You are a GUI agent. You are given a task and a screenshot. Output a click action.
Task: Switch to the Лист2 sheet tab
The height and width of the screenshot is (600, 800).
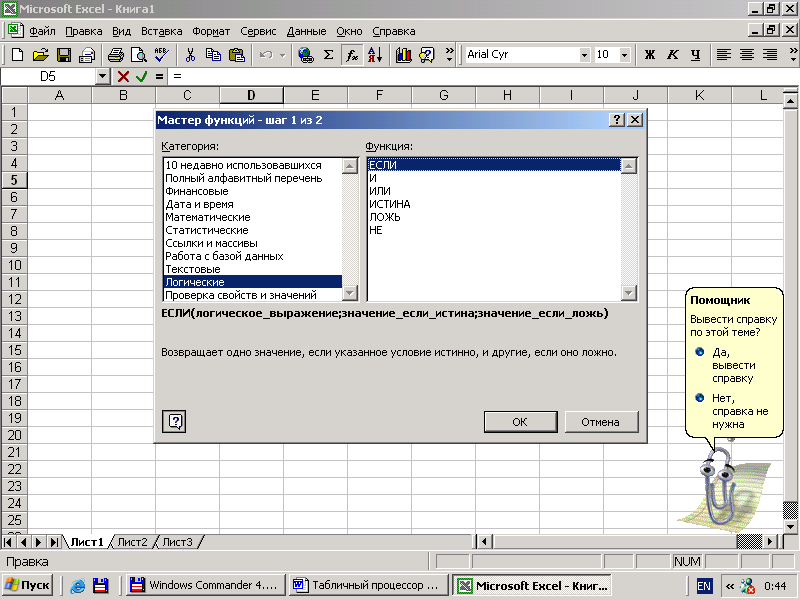(x=132, y=542)
